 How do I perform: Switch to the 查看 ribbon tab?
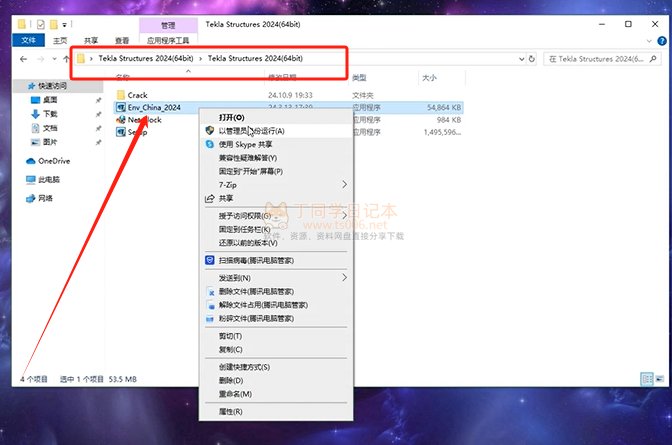click(x=122, y=41)
